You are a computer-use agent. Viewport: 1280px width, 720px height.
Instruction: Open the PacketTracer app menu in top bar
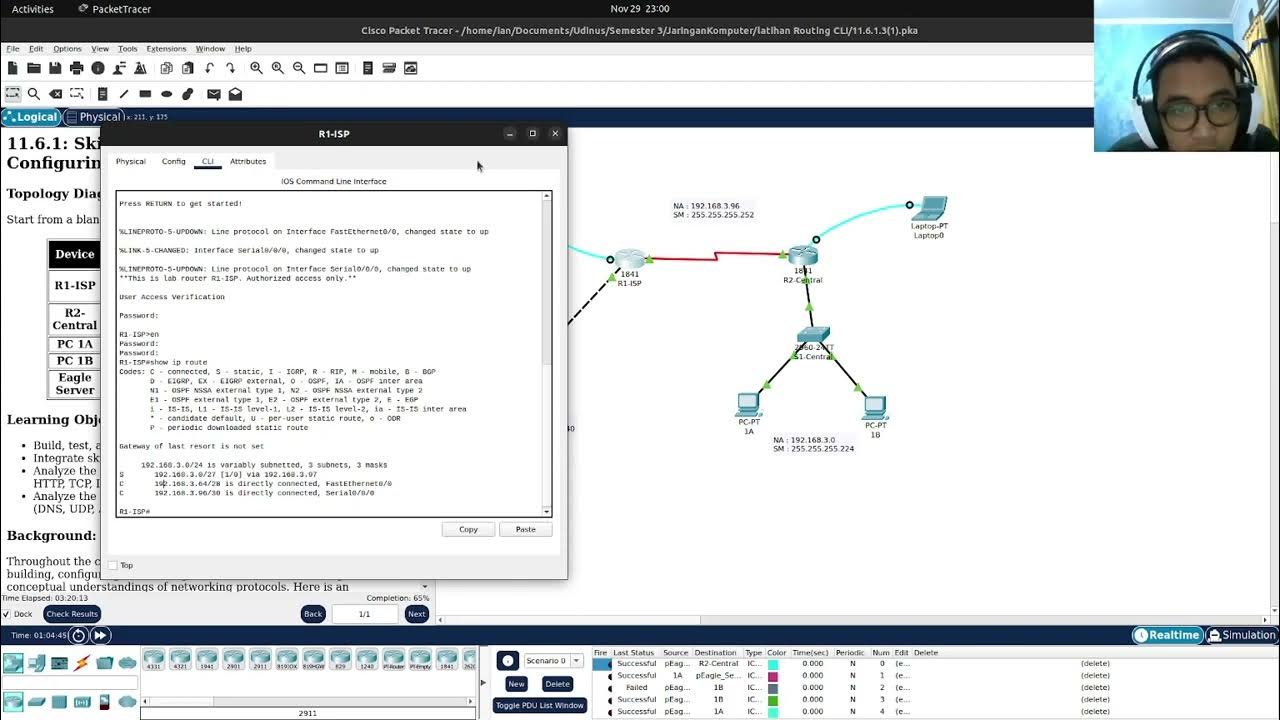click(114, 9)
